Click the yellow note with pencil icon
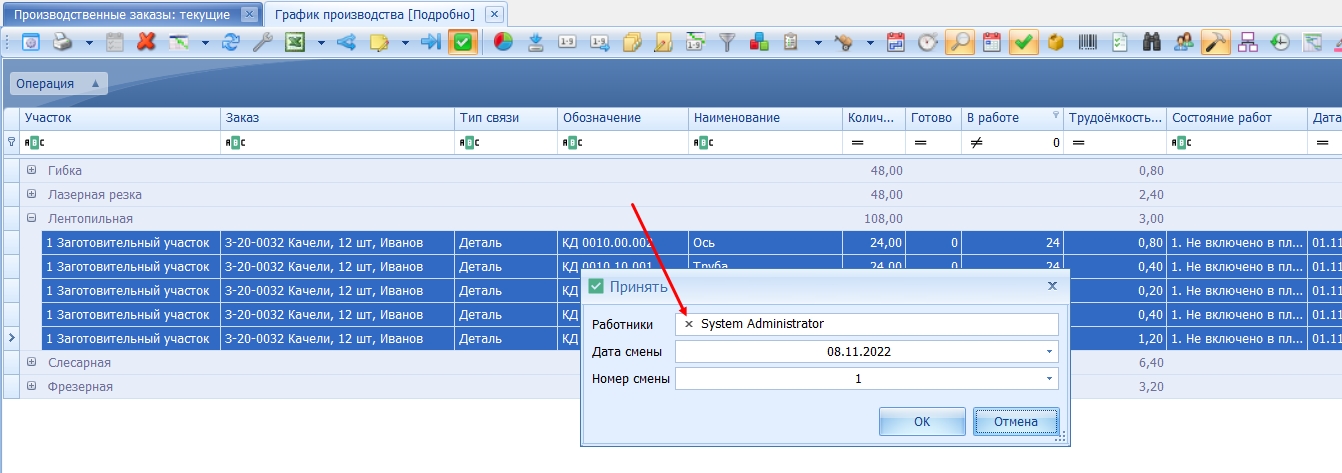The image size is (1342, 473). click(379, 43)
